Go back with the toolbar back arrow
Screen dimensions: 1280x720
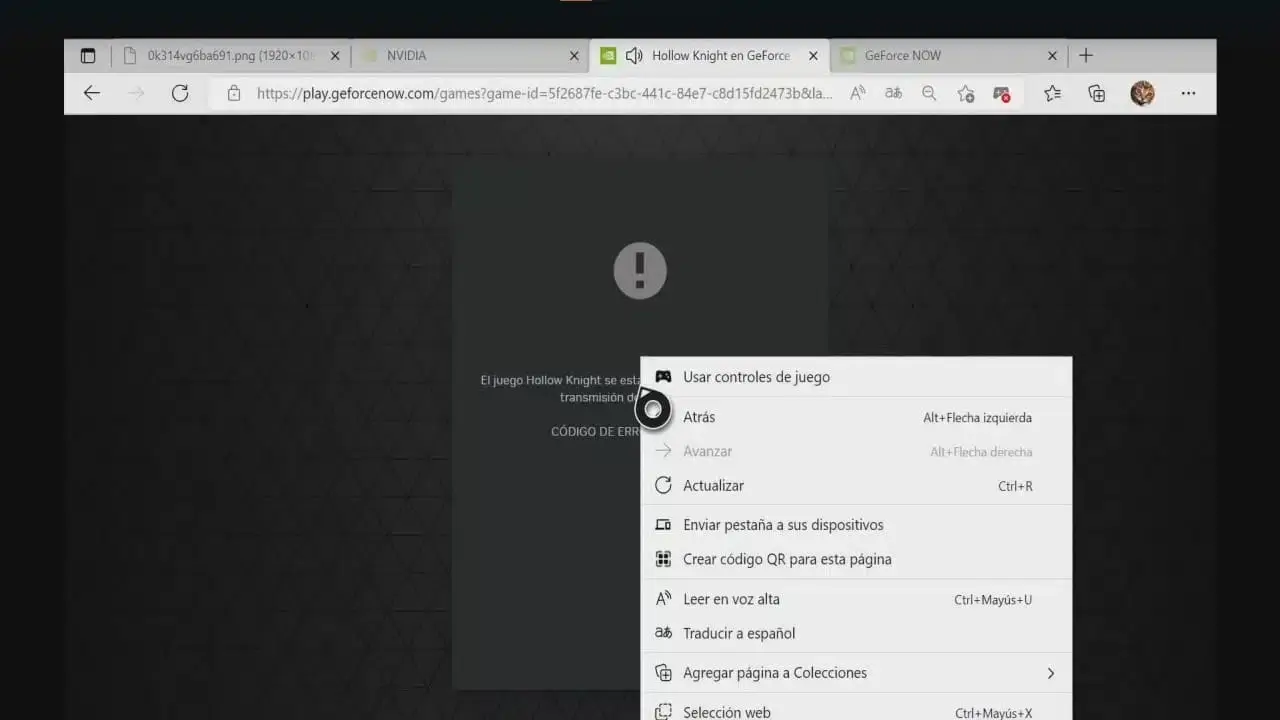pyautogui.click(x=92, y=93)
